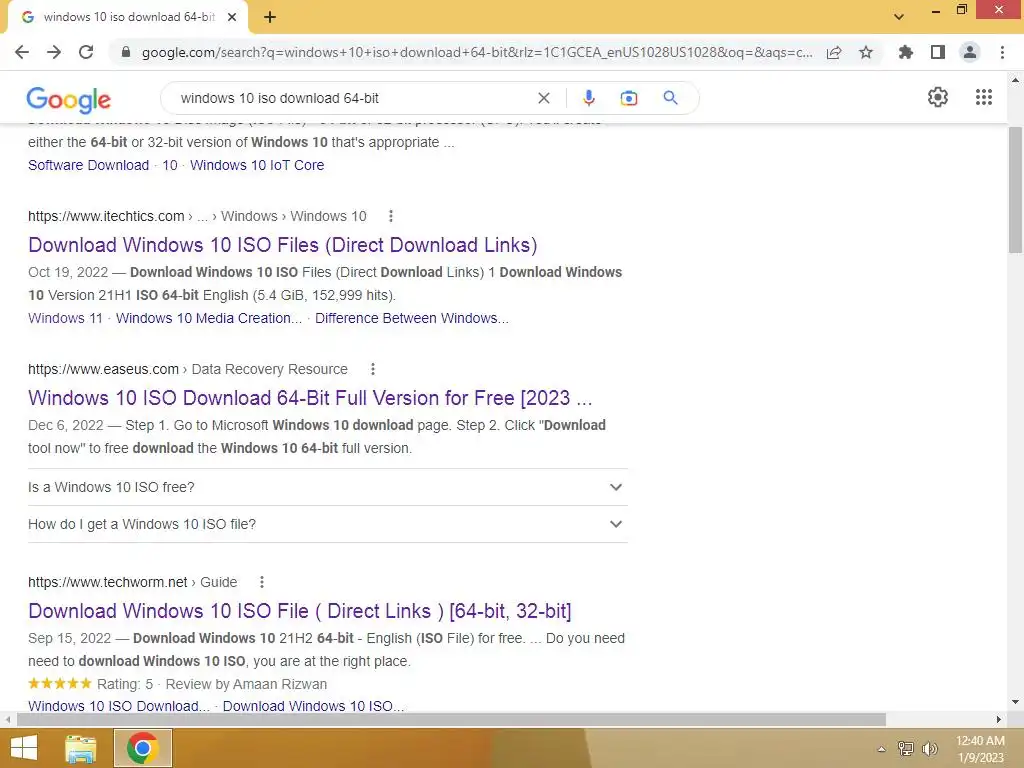1024x768 pixels.
Task: Open File Explorer from the taskbar
Action: pyautogui.click(x=81, y=748)
